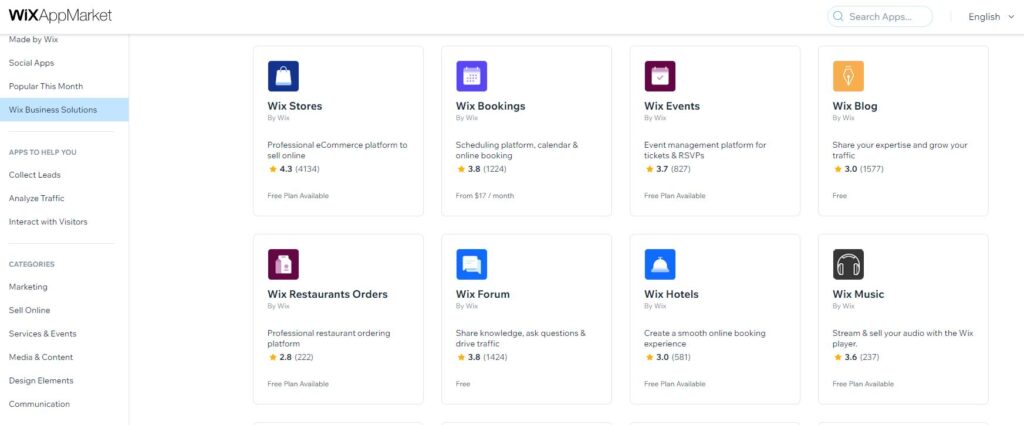Open the Wix Forum title link
This screenshot has width=1024, height=425.
(483, 294)
